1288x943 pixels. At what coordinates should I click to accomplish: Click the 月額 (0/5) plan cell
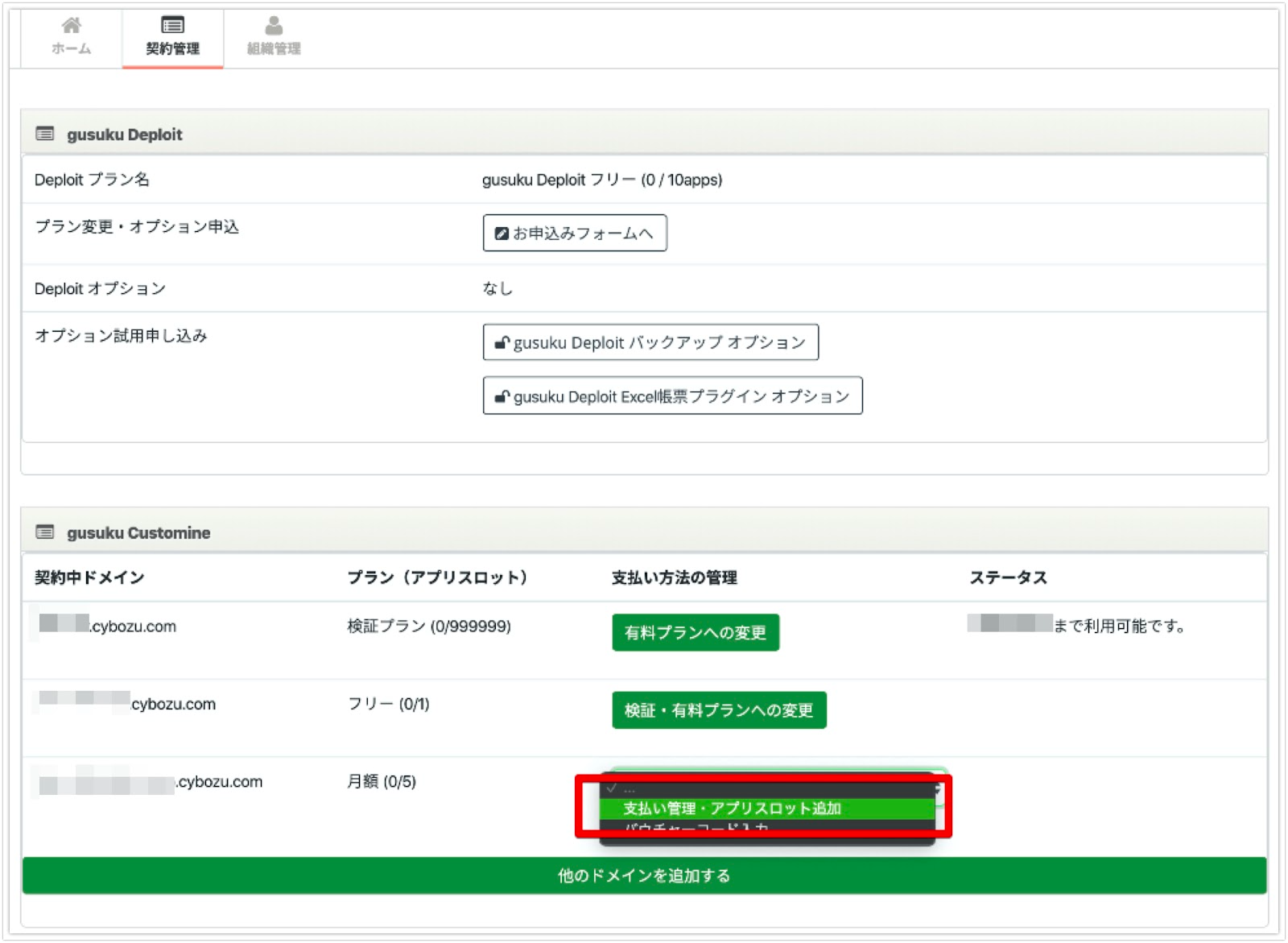coord(382,781)
